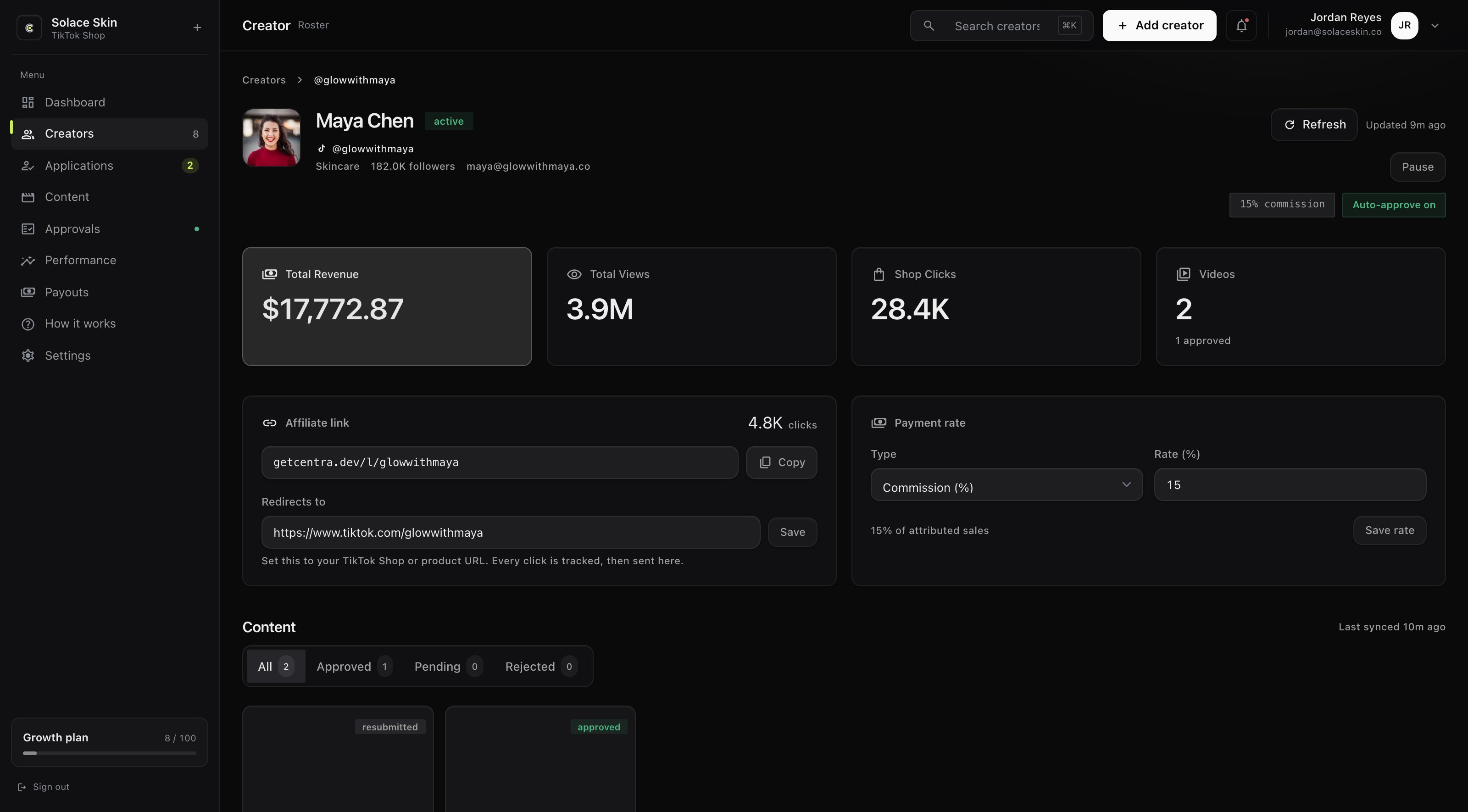Click the Sign out link
Viewport: 1468px width, 812px height.
(43, 787)
